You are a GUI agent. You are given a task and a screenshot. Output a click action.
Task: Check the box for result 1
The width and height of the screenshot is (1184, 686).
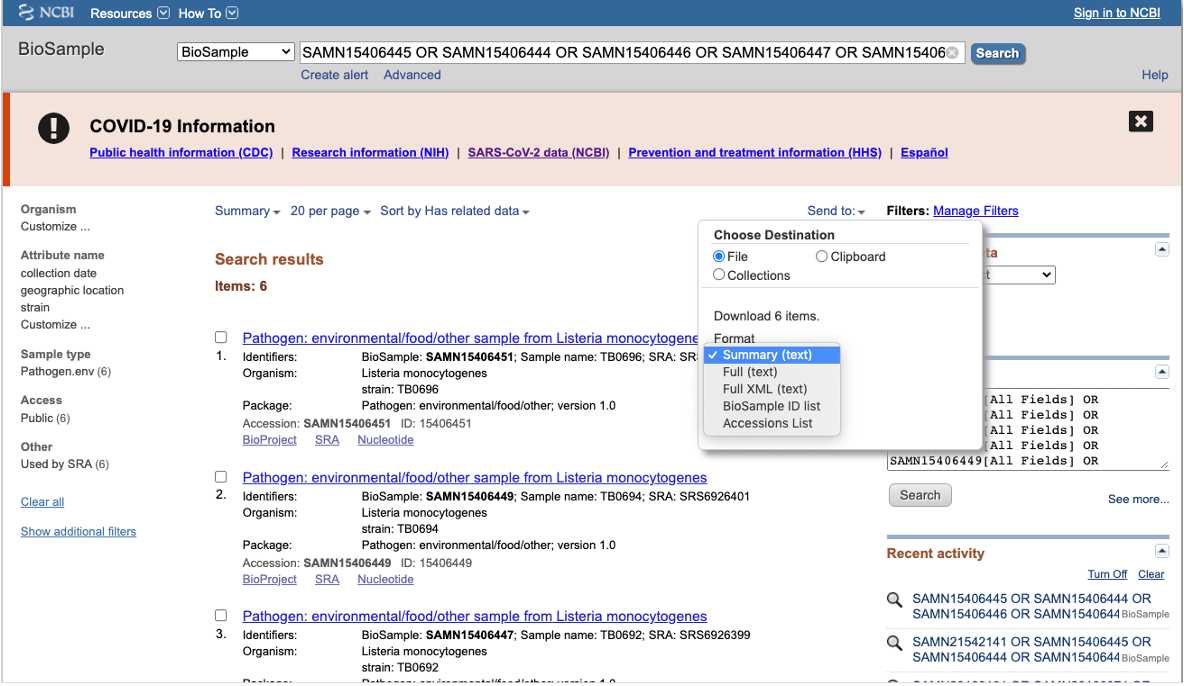pos(221,338)
